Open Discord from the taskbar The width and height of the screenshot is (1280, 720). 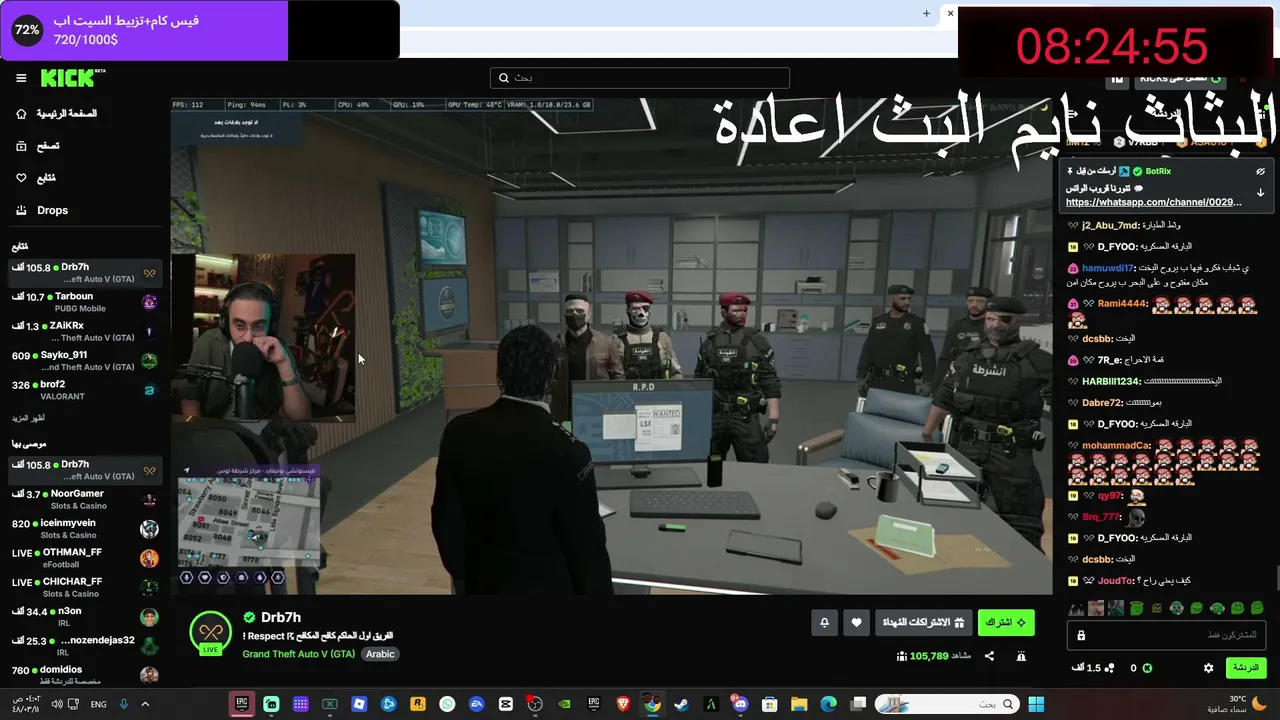click(740, 704)
